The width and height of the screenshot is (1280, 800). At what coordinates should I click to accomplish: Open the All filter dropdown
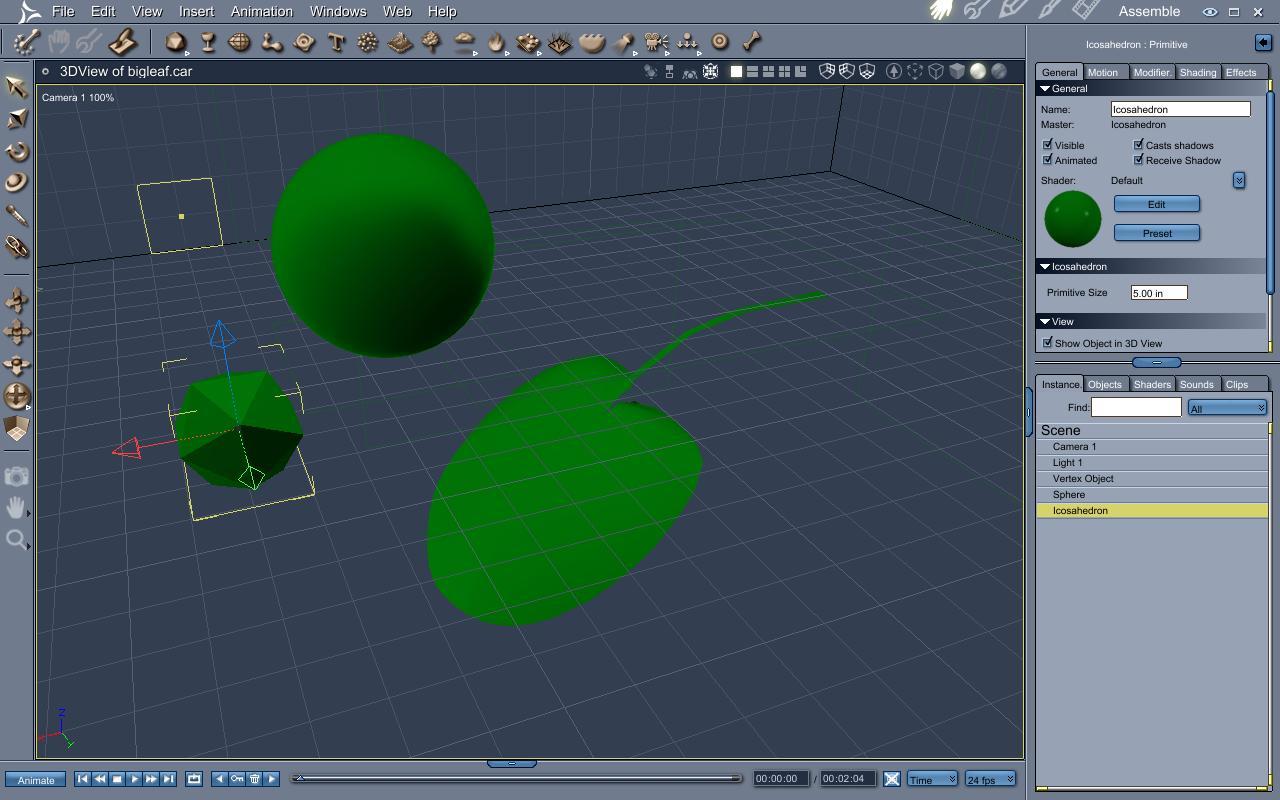(x=1227, y=408)
